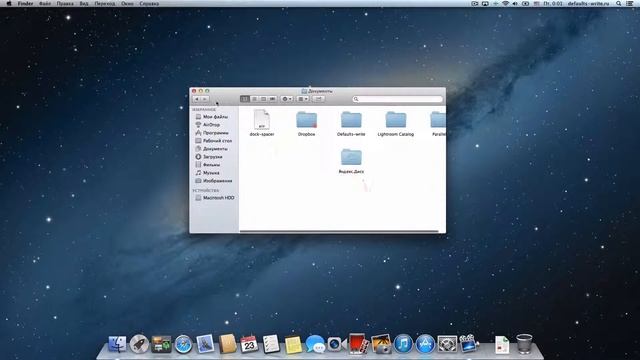Screen dimensions: 640x360
Task: Open Музыка in sidebar
Action: pyautogui.click(x=214, y=173)
